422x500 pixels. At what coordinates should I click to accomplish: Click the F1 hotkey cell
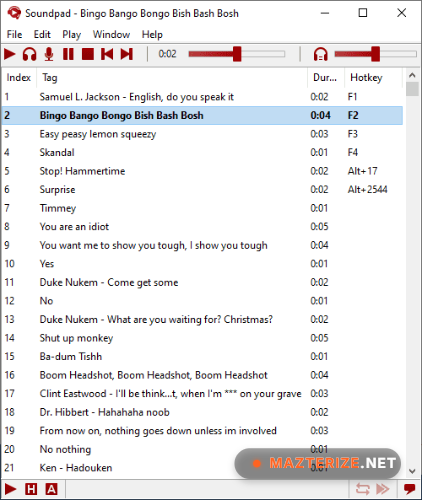click(352, 97)
